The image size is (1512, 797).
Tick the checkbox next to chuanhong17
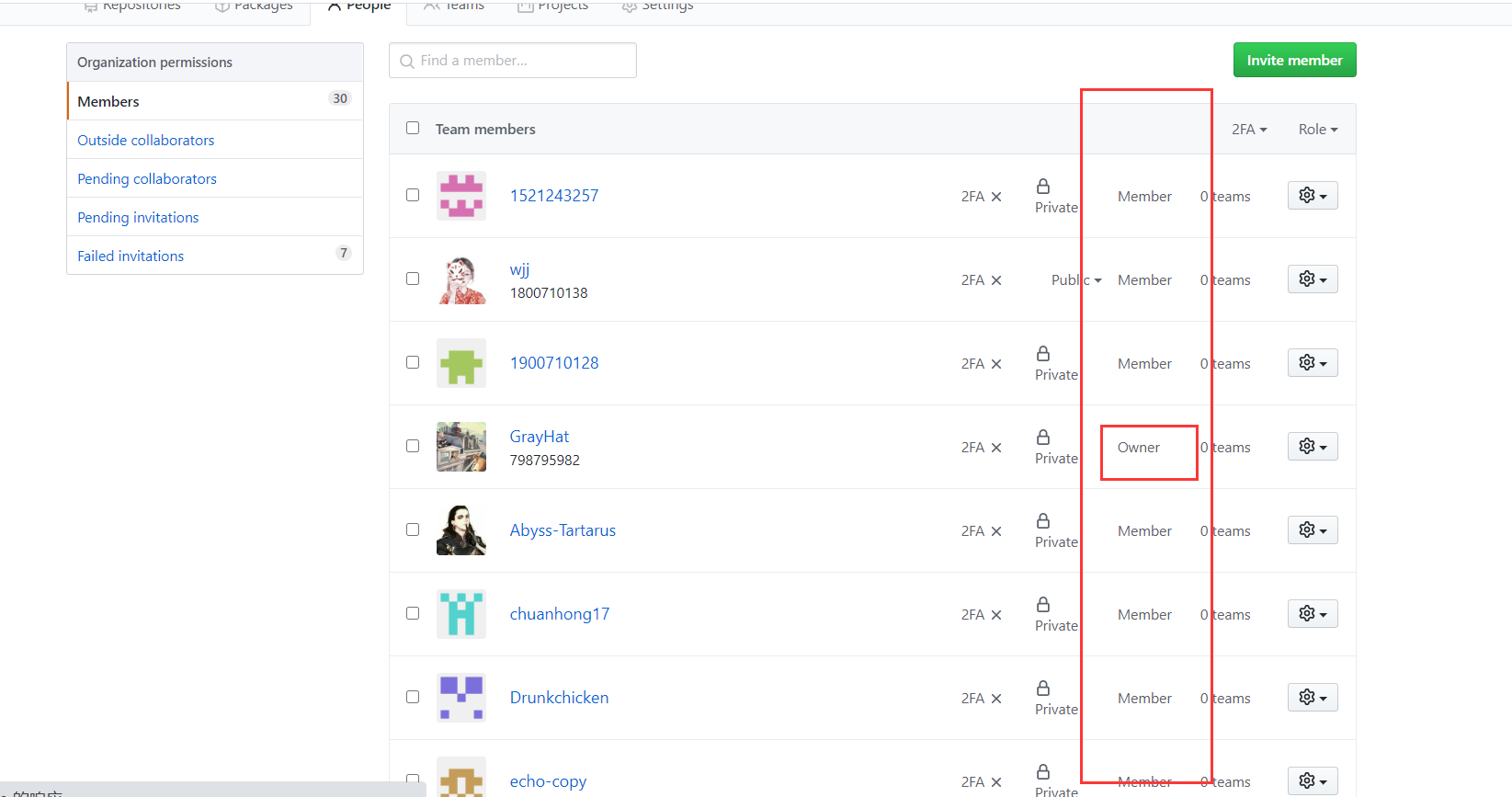coord(413,613)
